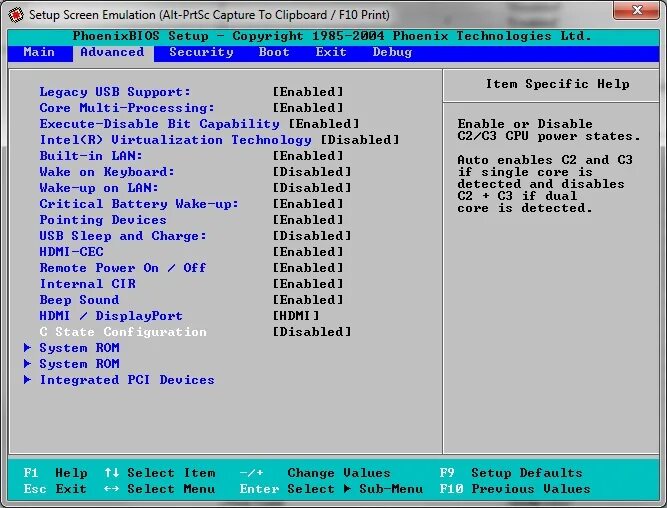
Task: Select the Advanced menu tab
Action: point(112,52)
